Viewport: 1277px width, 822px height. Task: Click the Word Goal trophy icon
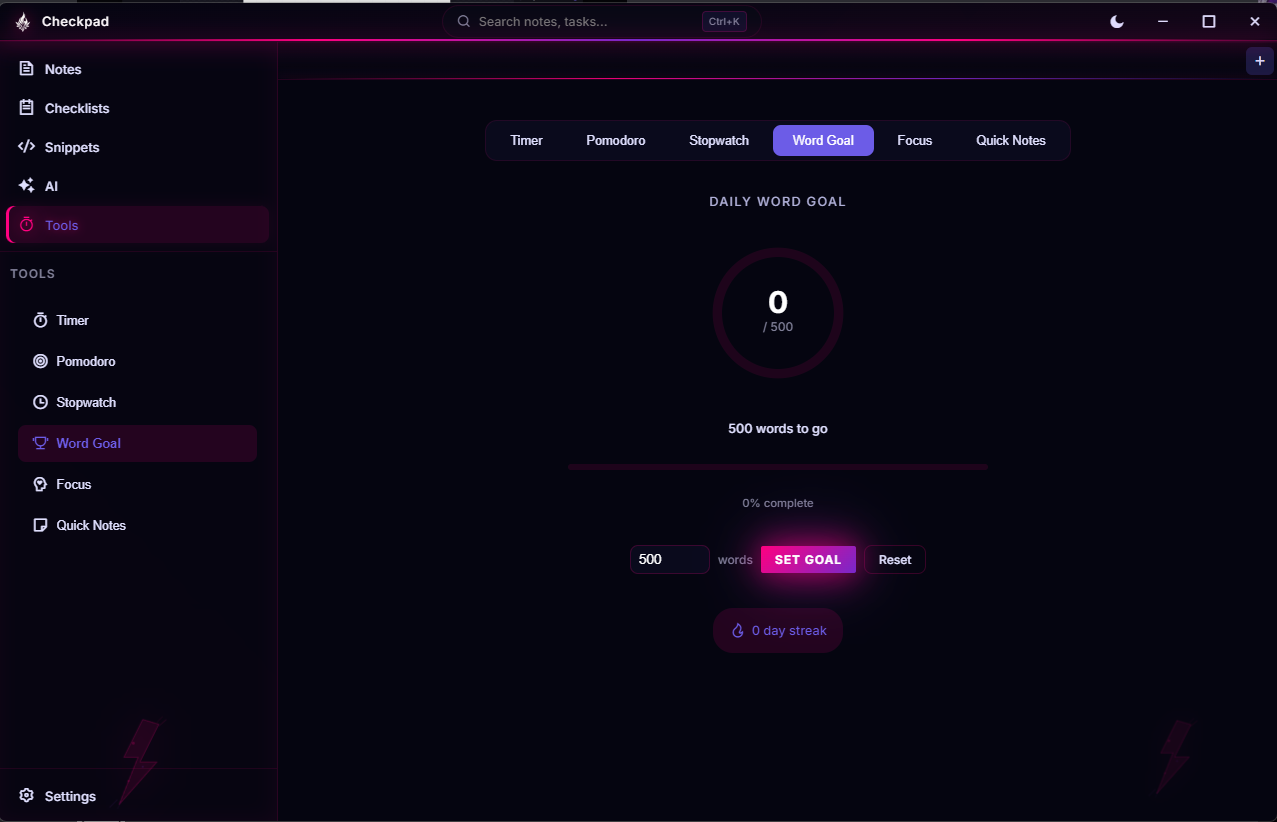(40, 443)
